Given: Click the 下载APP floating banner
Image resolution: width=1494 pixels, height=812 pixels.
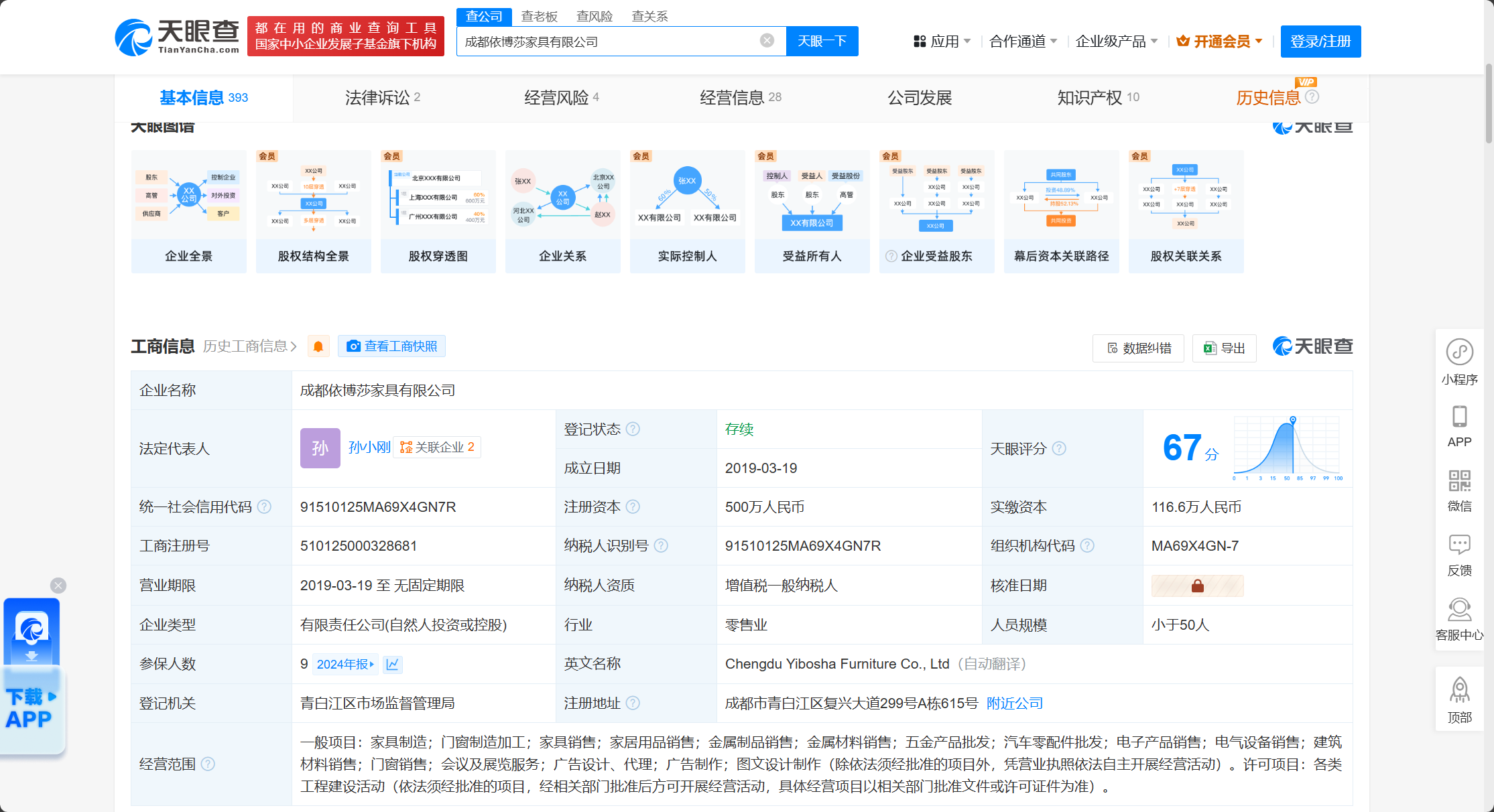Looking at the screenshot, I should click(32, 677).
